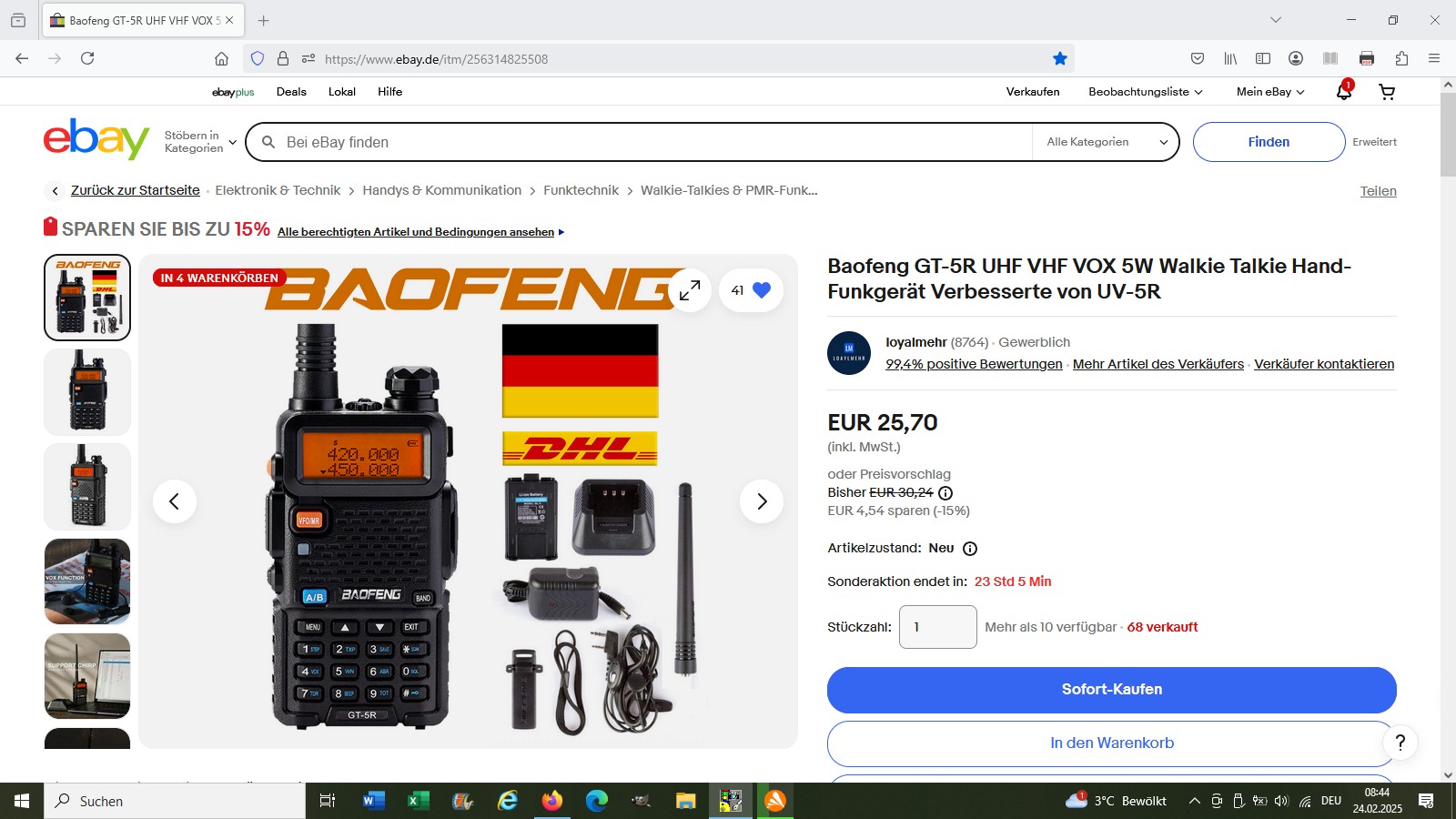
Task: Expand the Beobachtungsliste menu
Action: (x=1146, y=92)
